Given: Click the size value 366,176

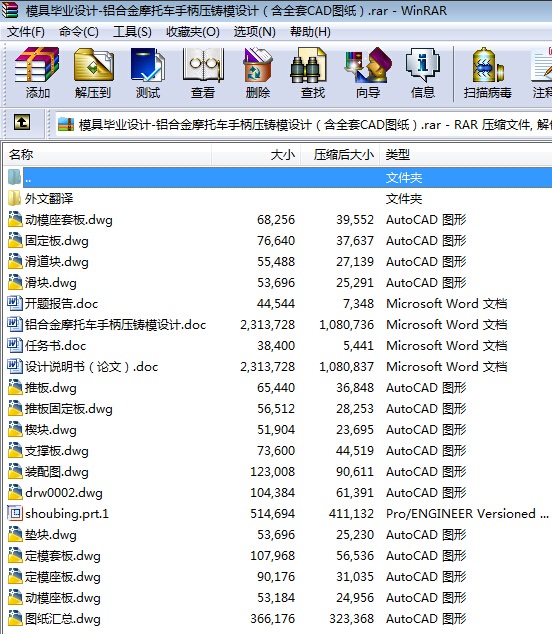Looking at the screenshot, I should coord(273,619).
